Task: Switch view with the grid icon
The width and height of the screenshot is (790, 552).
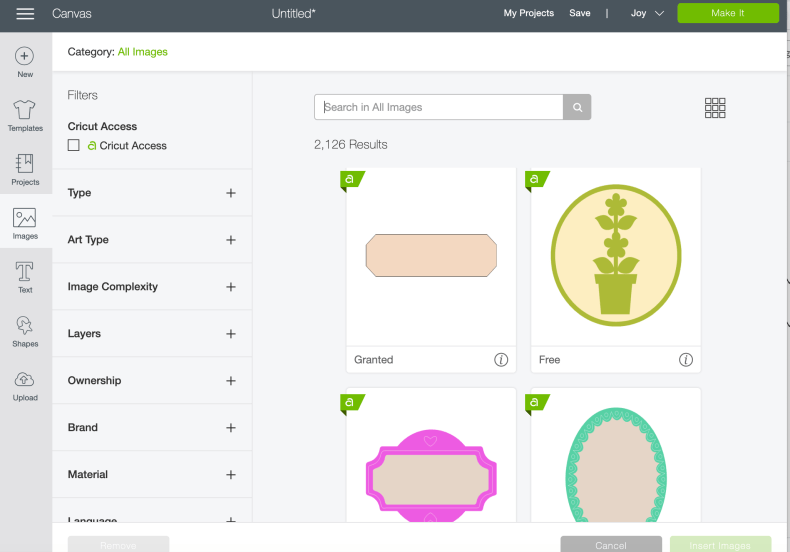Action: tap(715, 108)
